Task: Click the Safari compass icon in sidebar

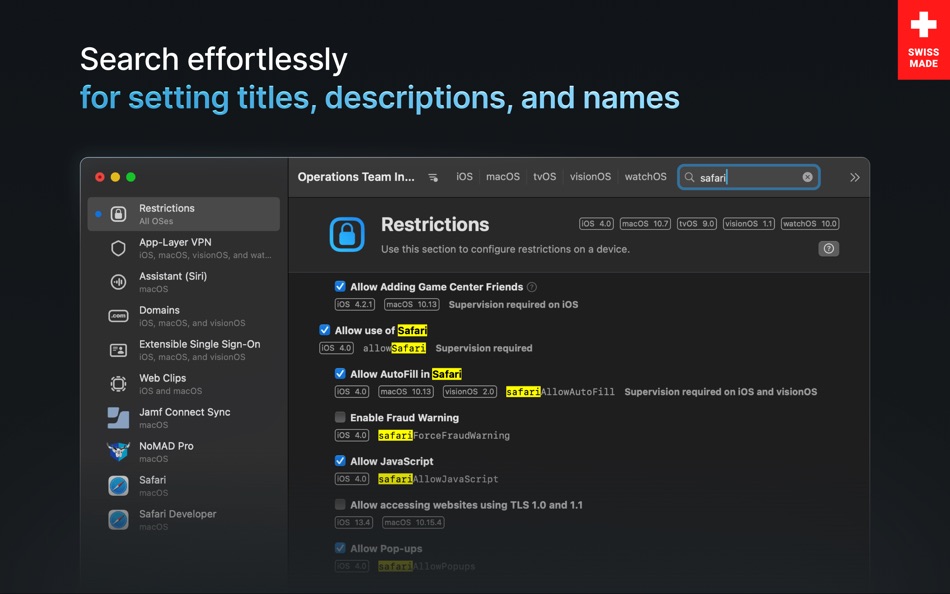Action: (x=118, y=486)
